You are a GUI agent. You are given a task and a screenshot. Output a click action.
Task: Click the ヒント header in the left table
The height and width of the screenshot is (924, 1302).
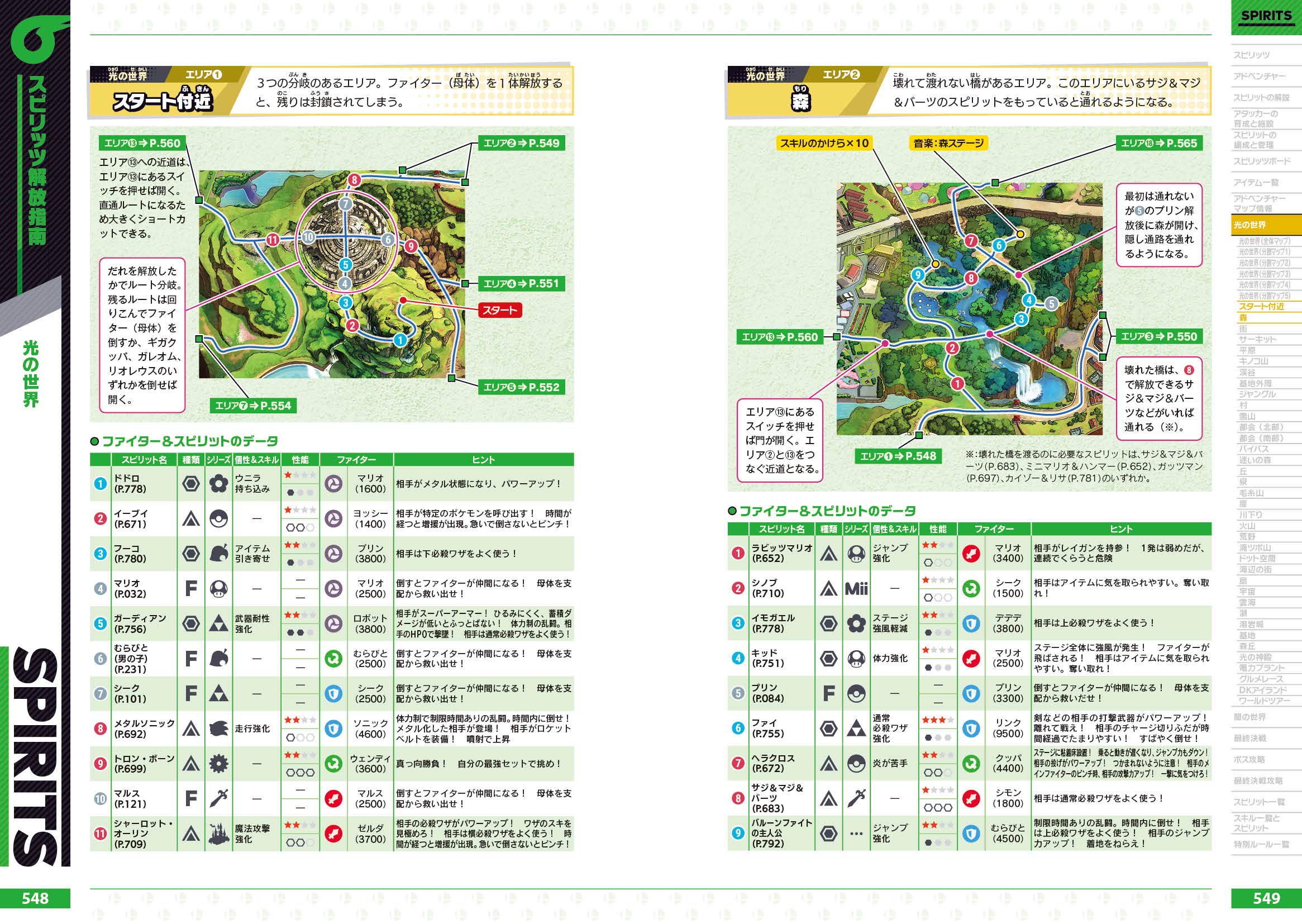(x=484, y=460)
